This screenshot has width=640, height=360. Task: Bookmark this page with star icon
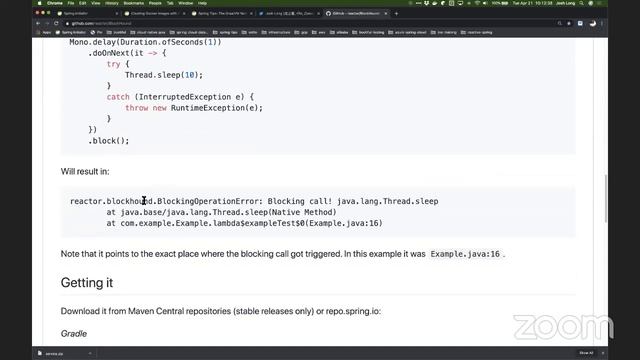pos(569,23)
